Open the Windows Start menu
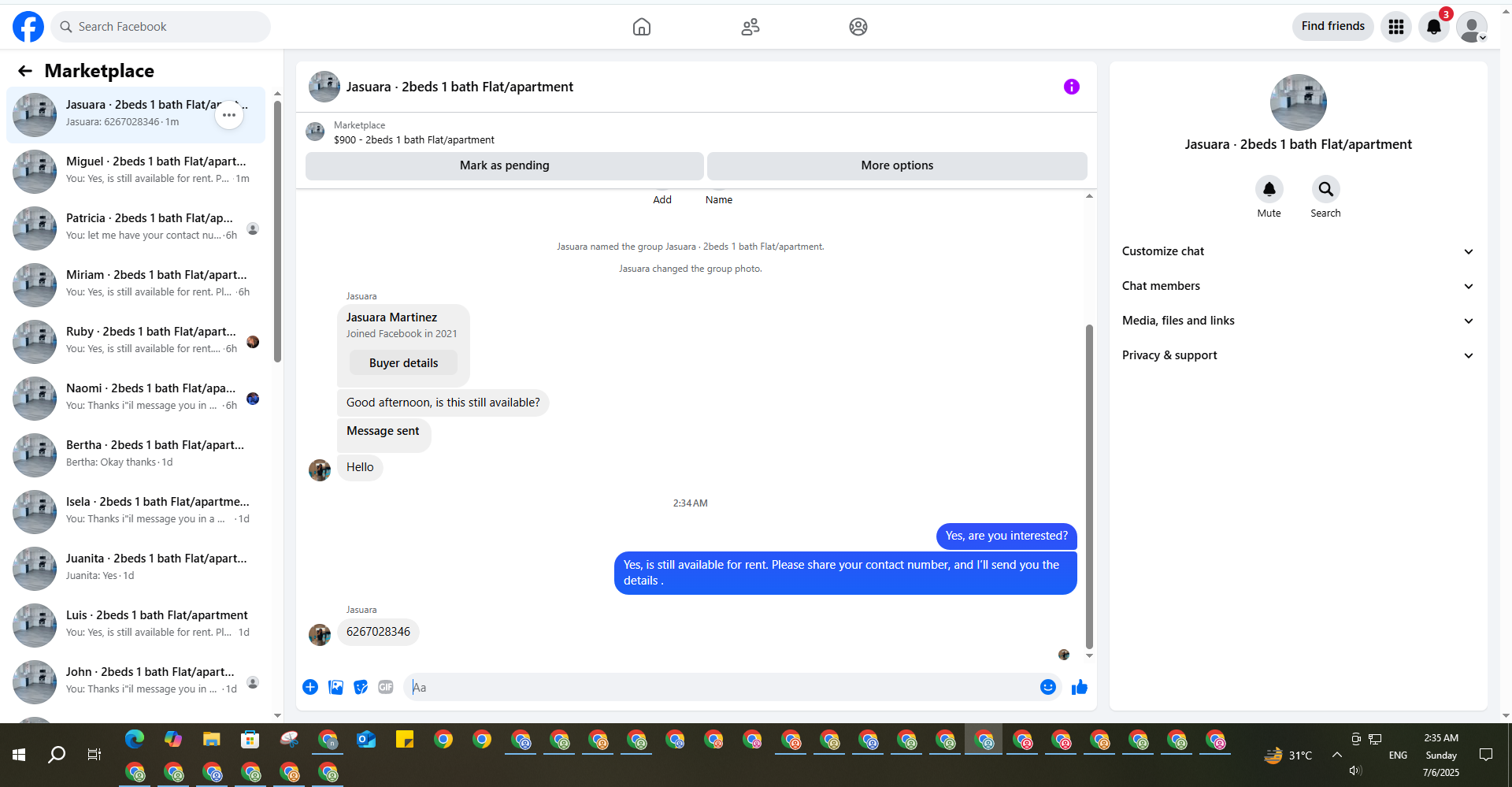Viewport: 1512px width, 787px height. tap(19, 755)
